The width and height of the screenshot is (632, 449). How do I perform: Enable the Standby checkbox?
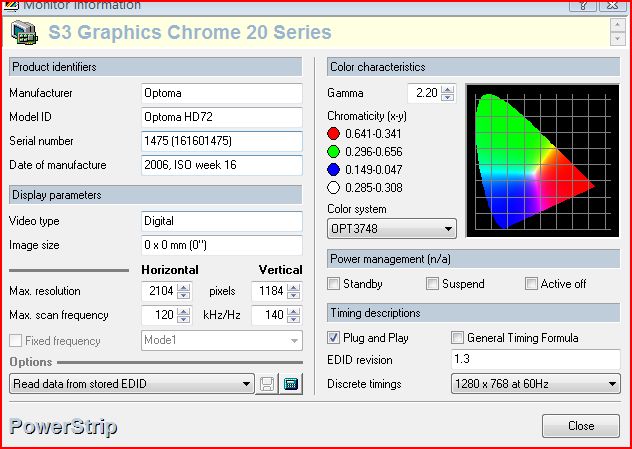(x=333, y=284)
